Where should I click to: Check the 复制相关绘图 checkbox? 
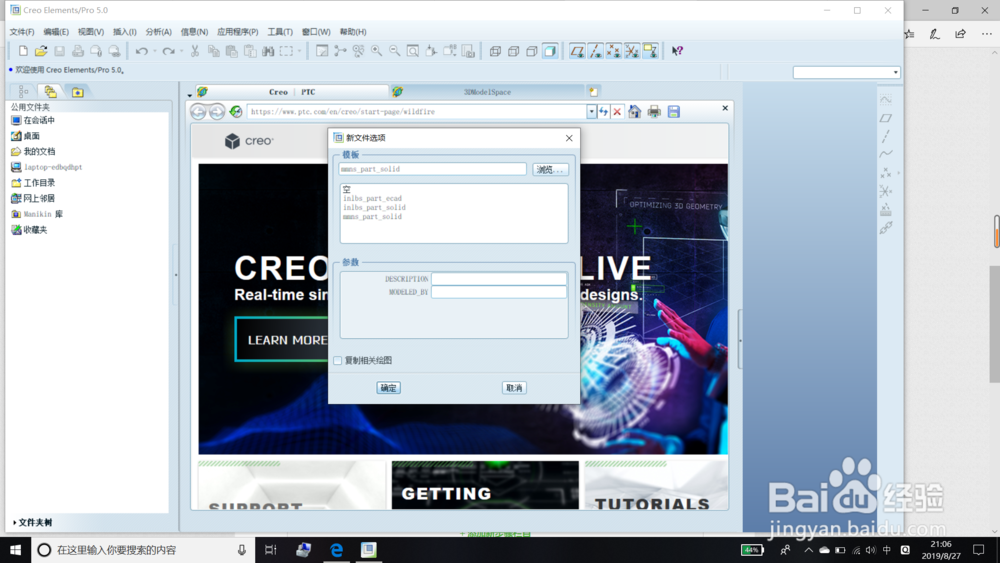click(338, 360)
